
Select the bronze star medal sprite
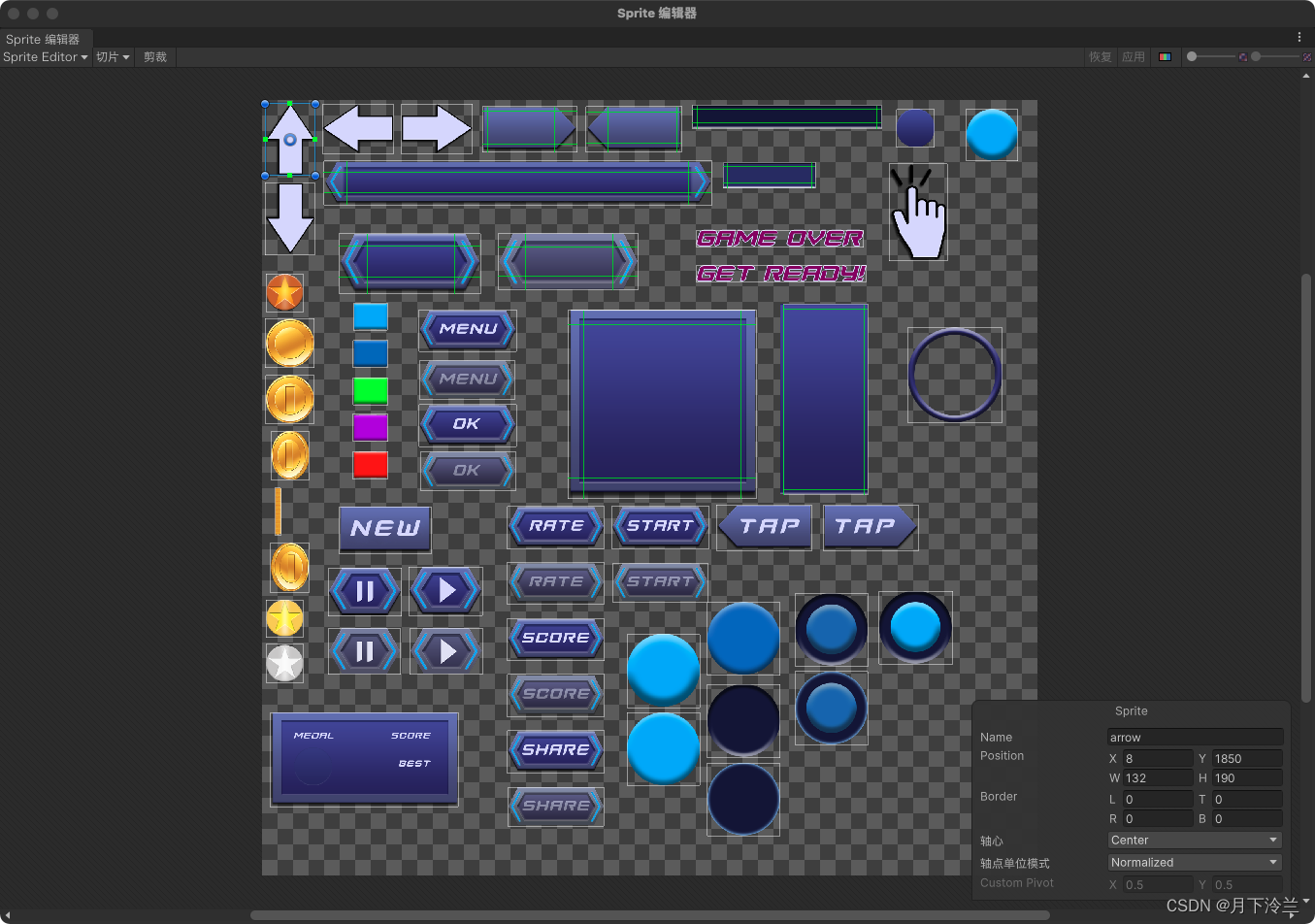tap(285, 292)
